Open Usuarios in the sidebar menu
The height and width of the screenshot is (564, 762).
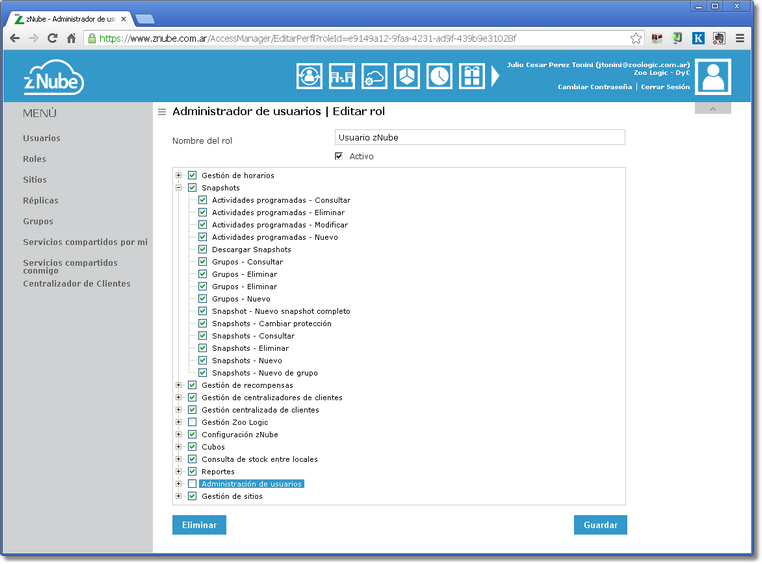pos(42,138)
